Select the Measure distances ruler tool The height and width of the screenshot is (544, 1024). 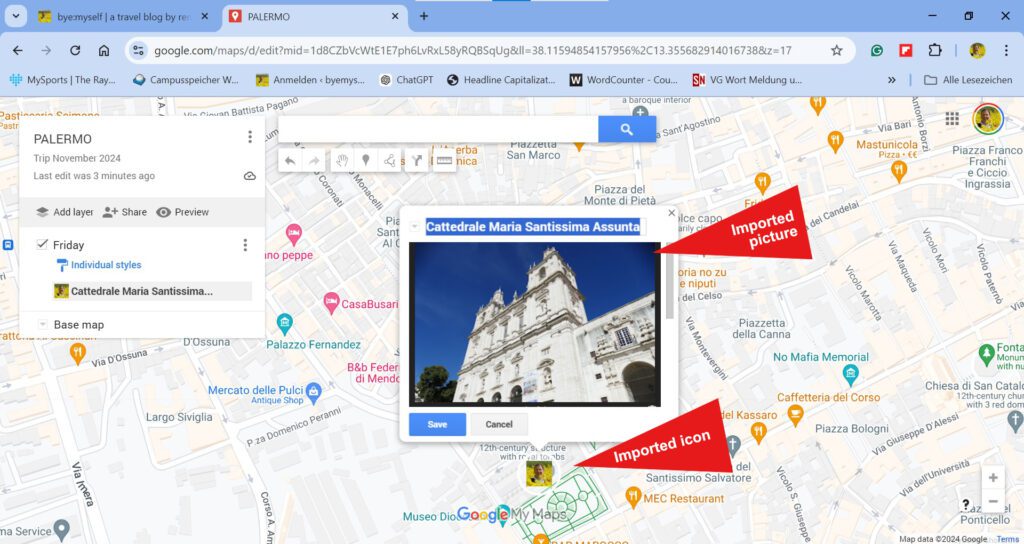pos(444,161)
